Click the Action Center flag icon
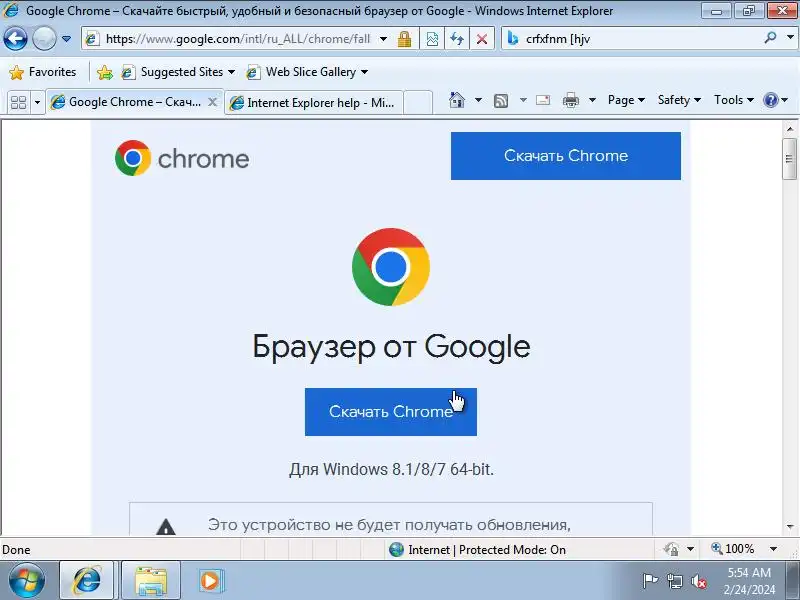Screen dimensions: 800x600 (x=649, y=581)
